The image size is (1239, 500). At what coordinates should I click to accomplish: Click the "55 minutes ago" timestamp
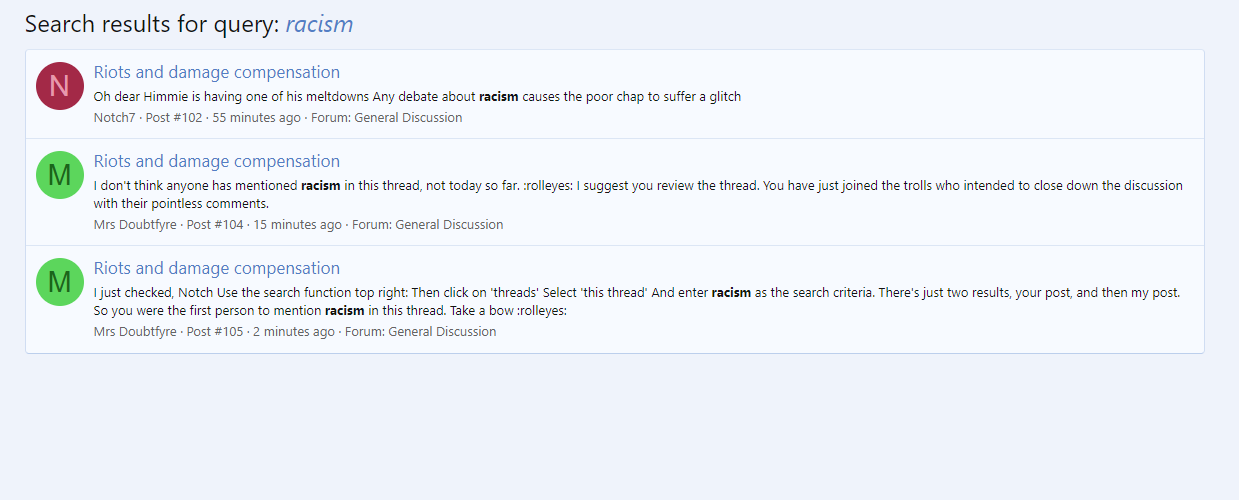(257, 118)
